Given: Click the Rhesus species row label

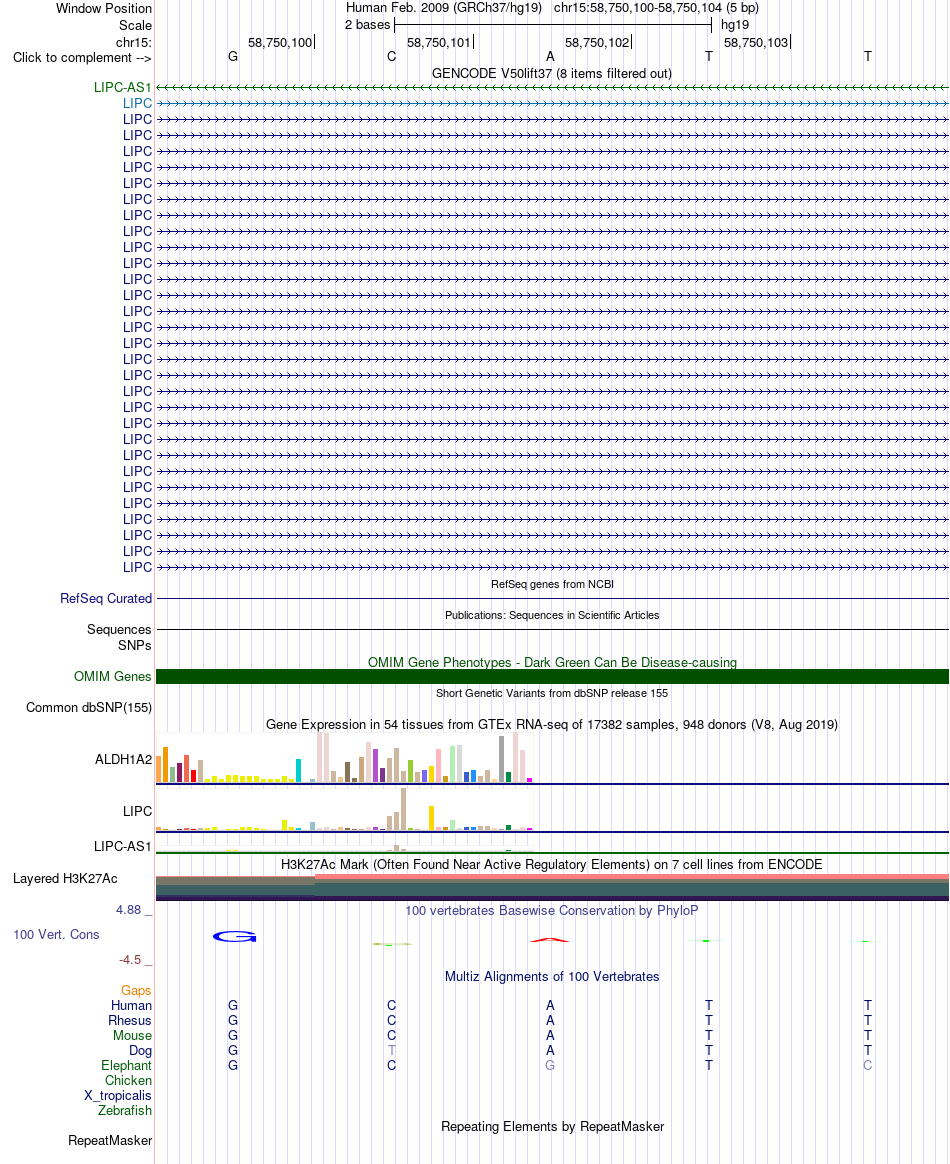Looking at the screenshot, I should (x=130, y=1021).
